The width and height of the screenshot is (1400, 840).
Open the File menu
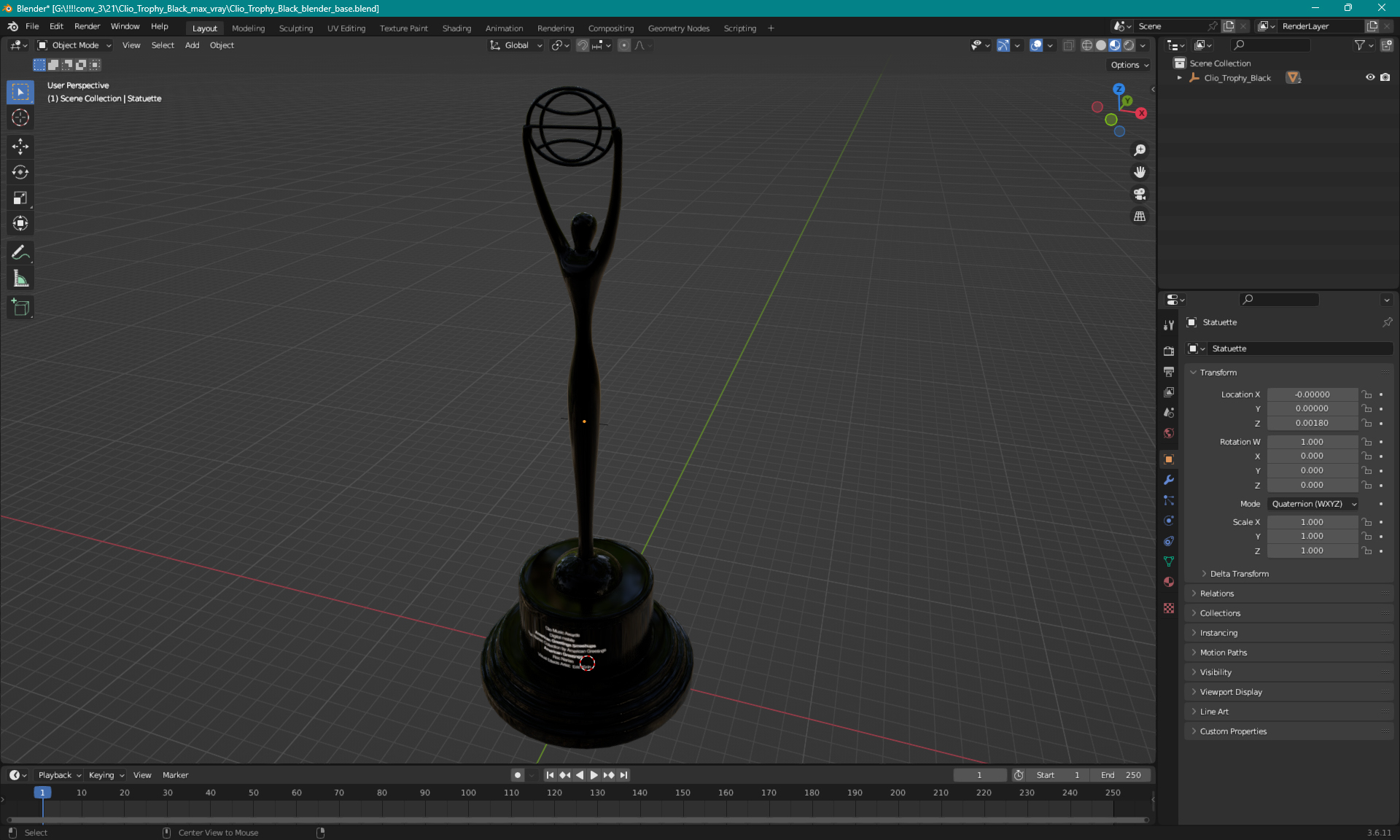[32, 26]
